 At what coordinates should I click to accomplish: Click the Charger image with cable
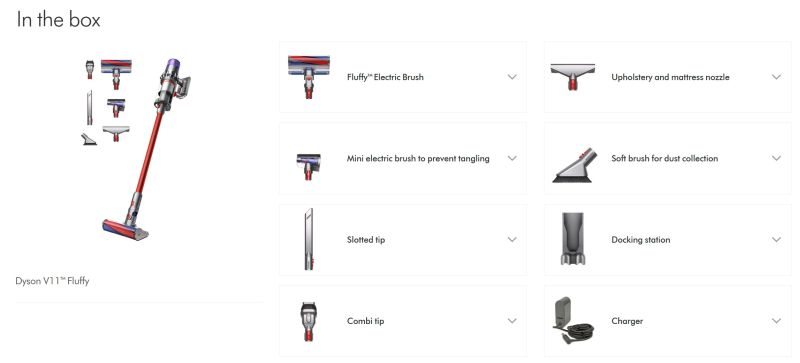573,321
